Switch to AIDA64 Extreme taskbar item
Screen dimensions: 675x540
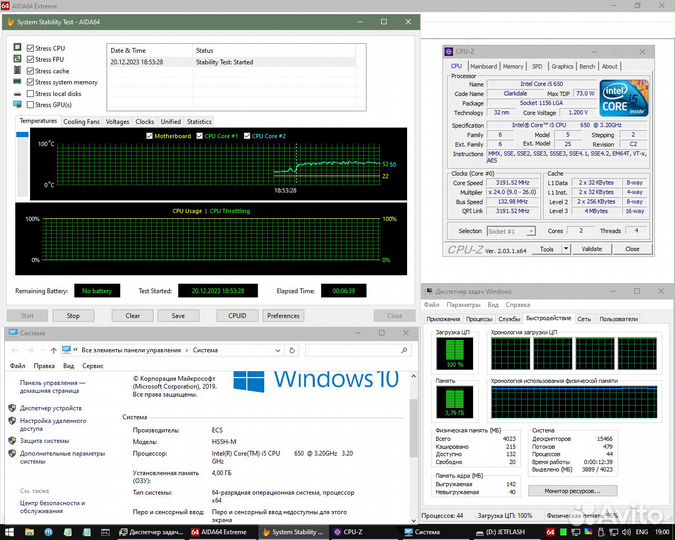tap(219, 532)
